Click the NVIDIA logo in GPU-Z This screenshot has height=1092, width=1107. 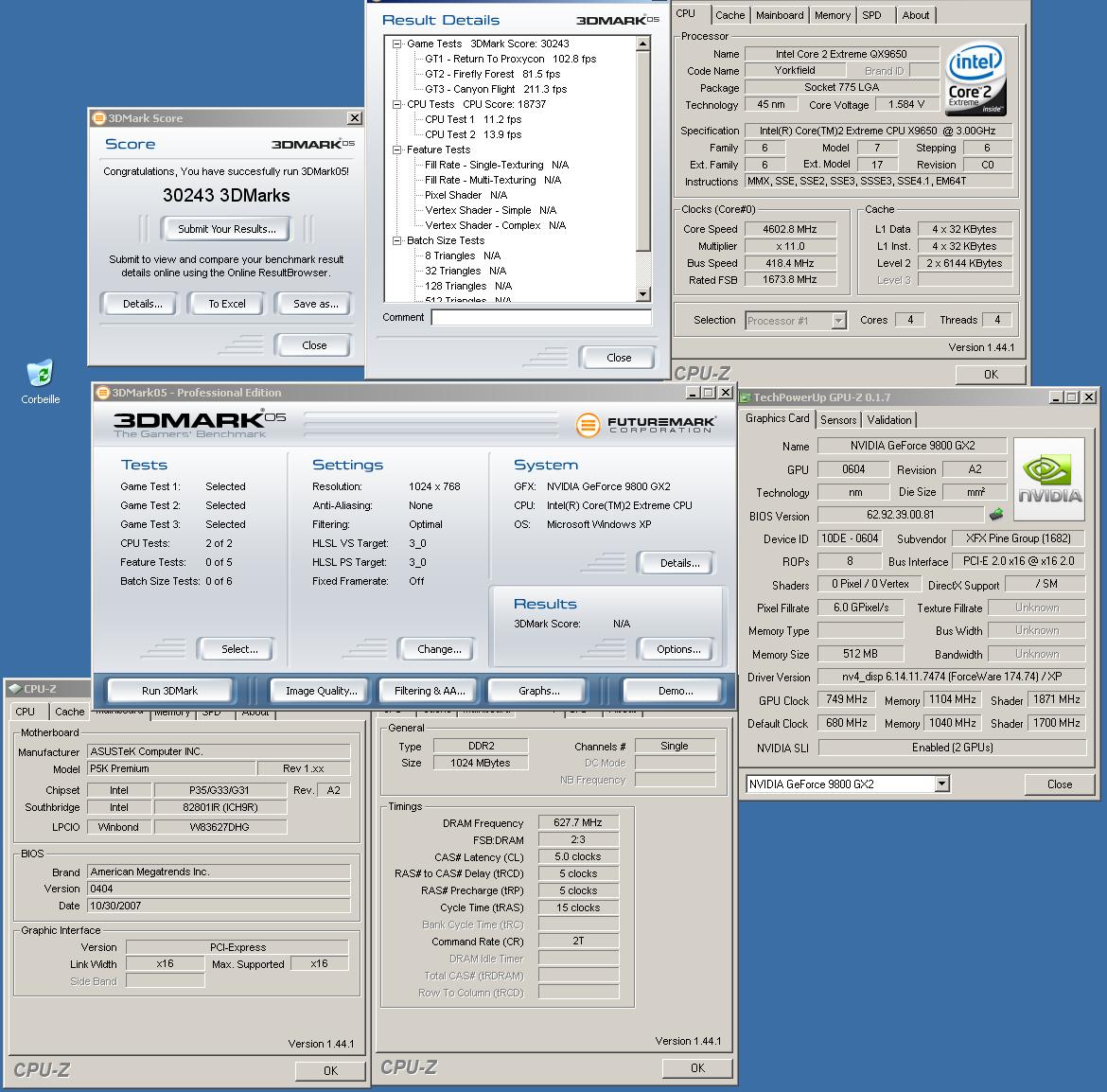[1049, 480]
